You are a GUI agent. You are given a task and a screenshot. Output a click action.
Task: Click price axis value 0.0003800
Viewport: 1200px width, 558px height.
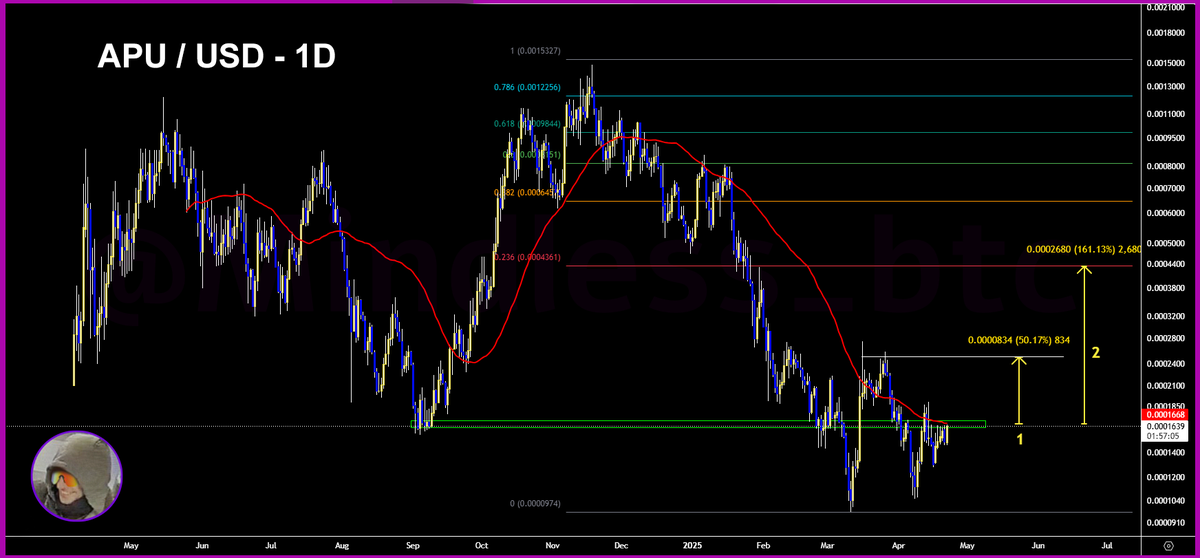tap(1166, 288)
